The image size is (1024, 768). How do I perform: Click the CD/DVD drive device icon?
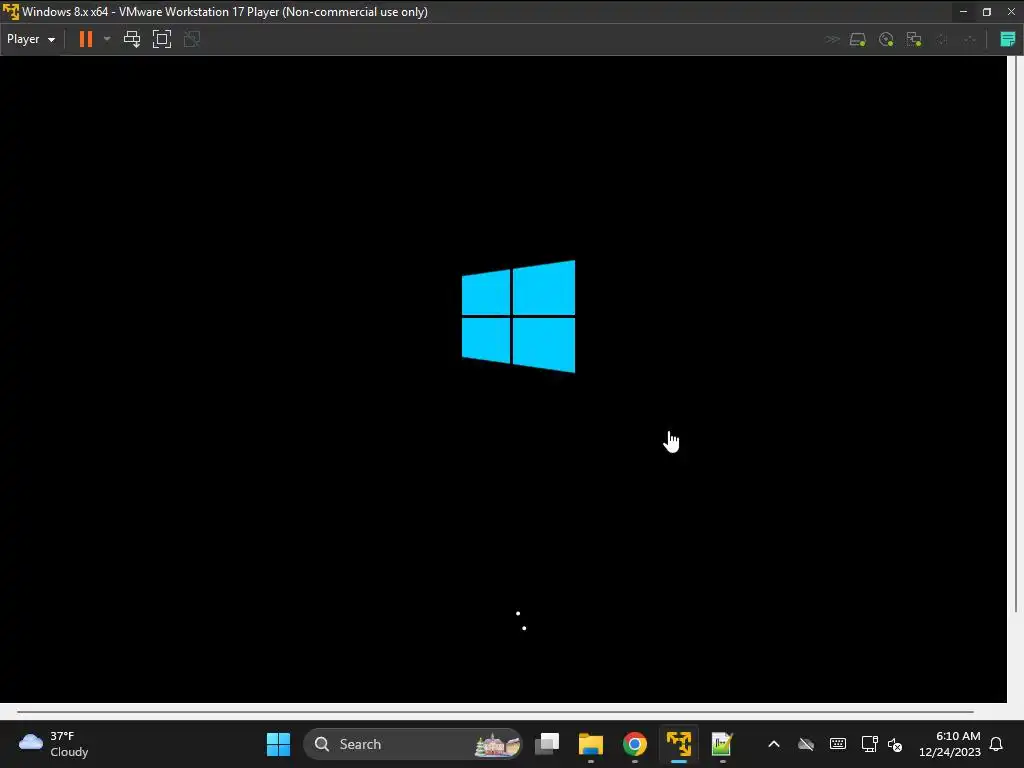[886, 40]
